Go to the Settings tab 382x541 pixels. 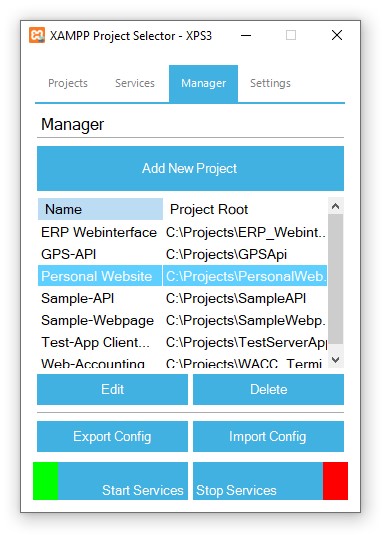pyautogui.click(x=270, y=83)
